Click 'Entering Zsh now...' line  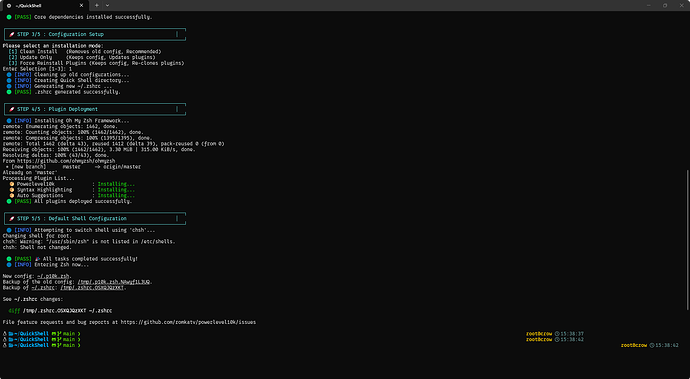[x=48, y=265]
